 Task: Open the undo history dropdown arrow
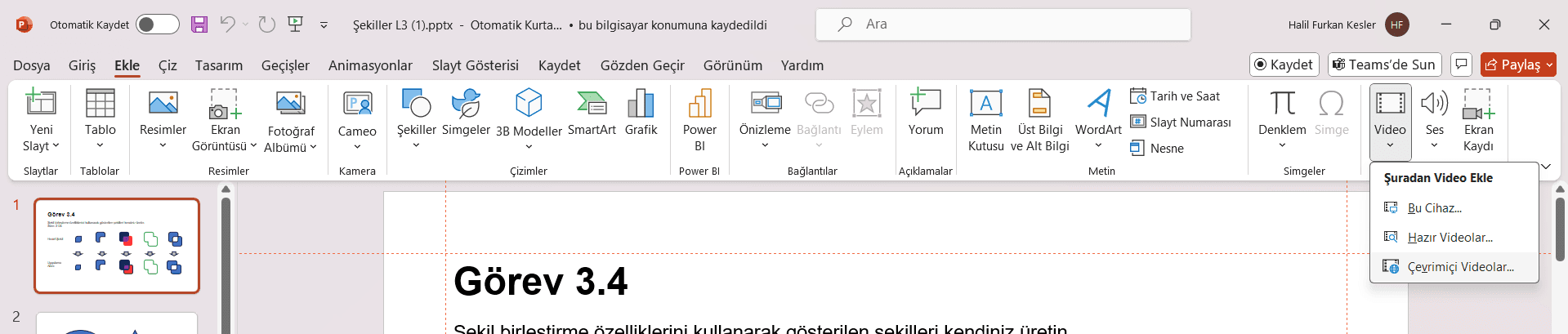[245, 24]
